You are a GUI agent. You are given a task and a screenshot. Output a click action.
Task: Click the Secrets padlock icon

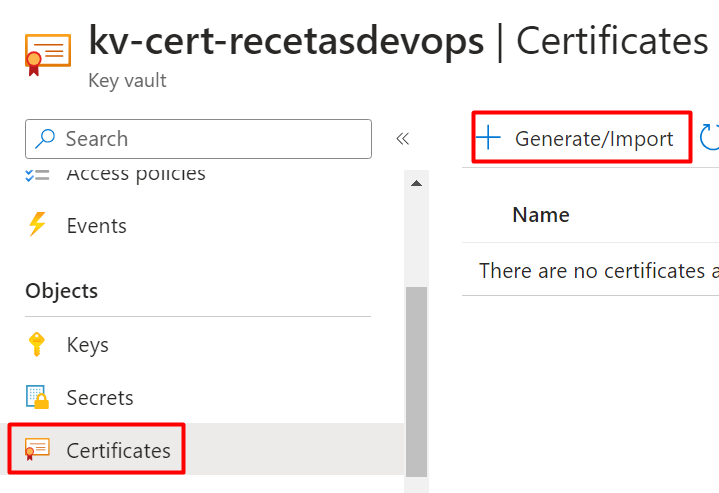pyautogui.click(x=37, y=397)
